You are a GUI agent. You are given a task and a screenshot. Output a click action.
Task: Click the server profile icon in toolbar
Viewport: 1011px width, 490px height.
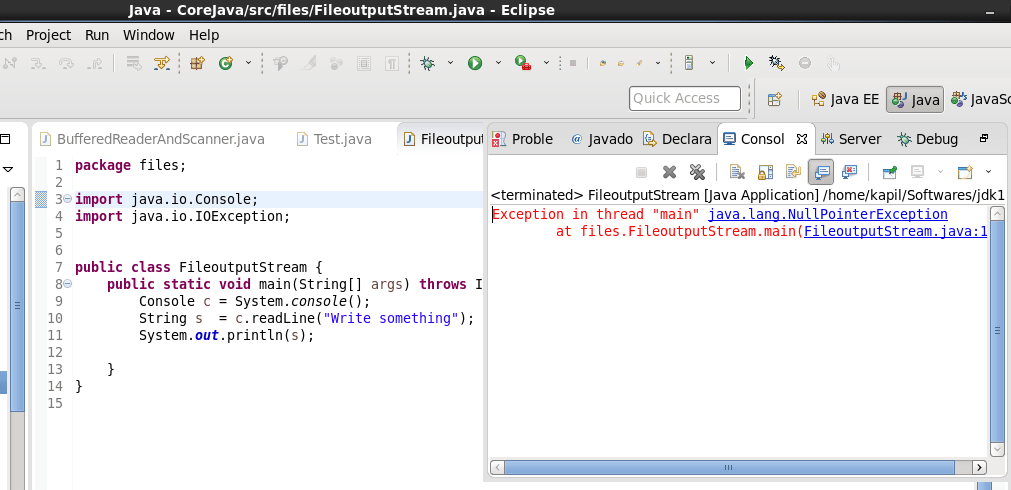point(689,63)
